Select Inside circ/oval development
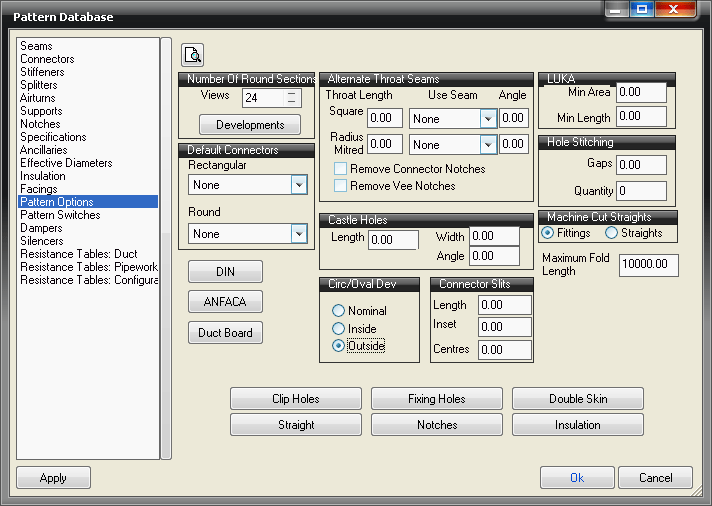 pos(338,328)
